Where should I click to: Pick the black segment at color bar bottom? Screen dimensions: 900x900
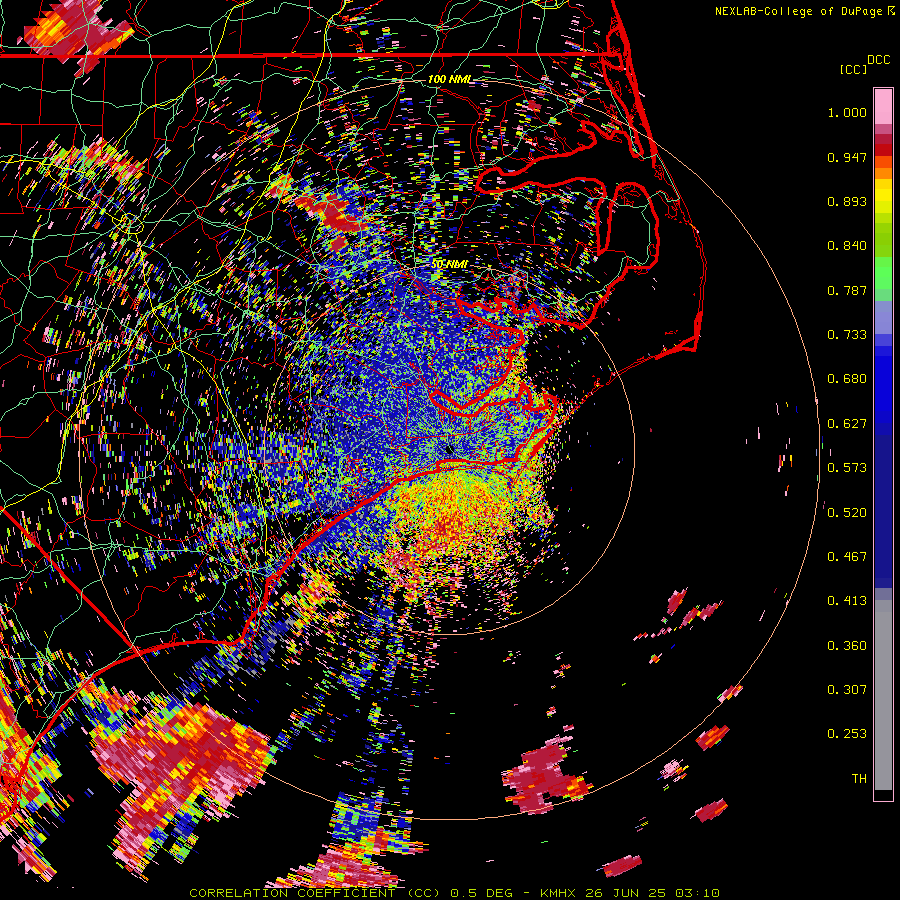tap(883, 795)
